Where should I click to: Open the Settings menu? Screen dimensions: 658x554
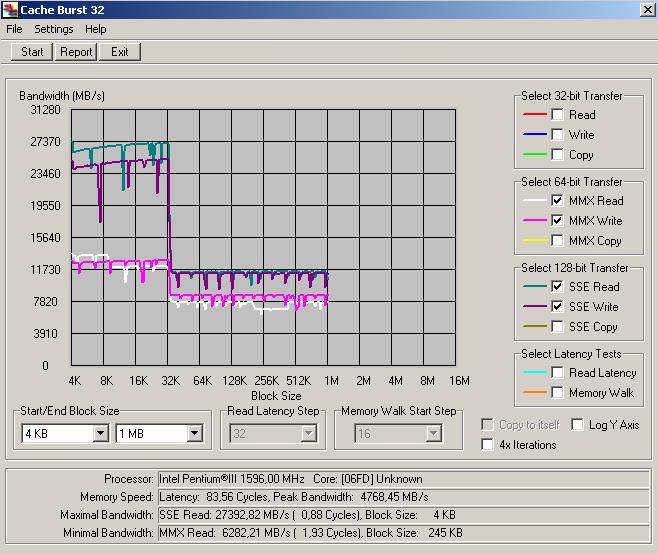54,29
